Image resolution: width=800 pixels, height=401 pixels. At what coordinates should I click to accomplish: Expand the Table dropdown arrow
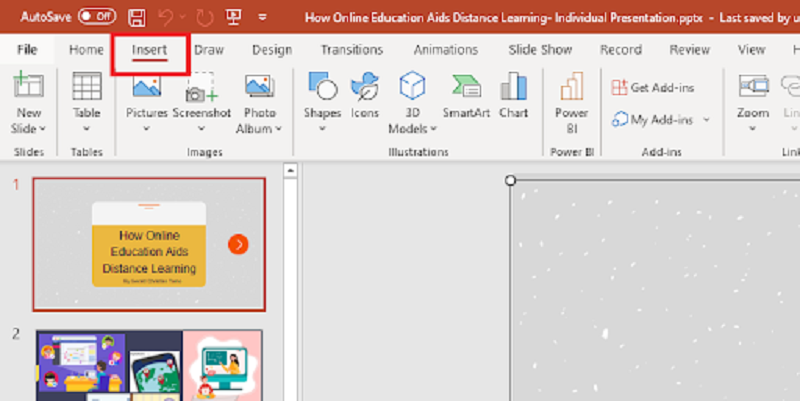[87, 129]
